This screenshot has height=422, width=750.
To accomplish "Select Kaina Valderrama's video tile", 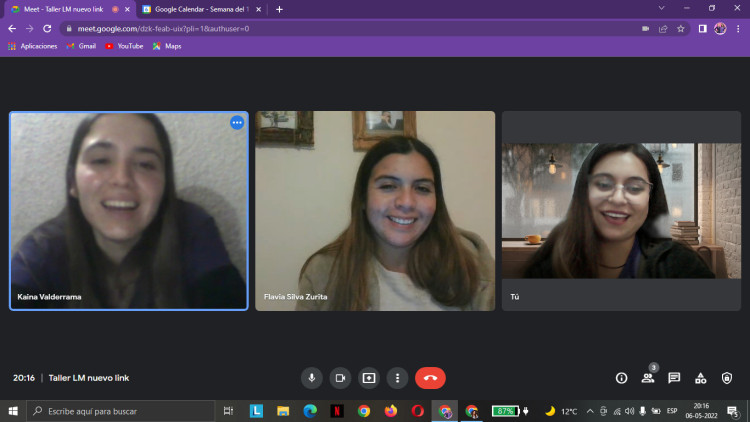I will 129,211.
